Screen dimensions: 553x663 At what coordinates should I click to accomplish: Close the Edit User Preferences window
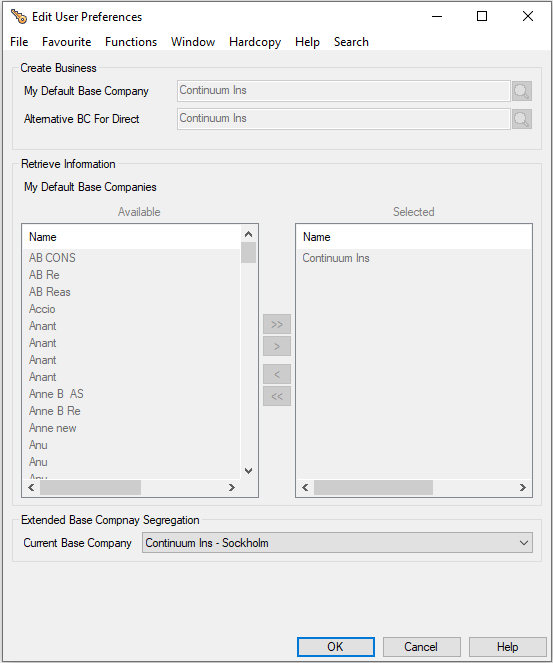(528, 16)
